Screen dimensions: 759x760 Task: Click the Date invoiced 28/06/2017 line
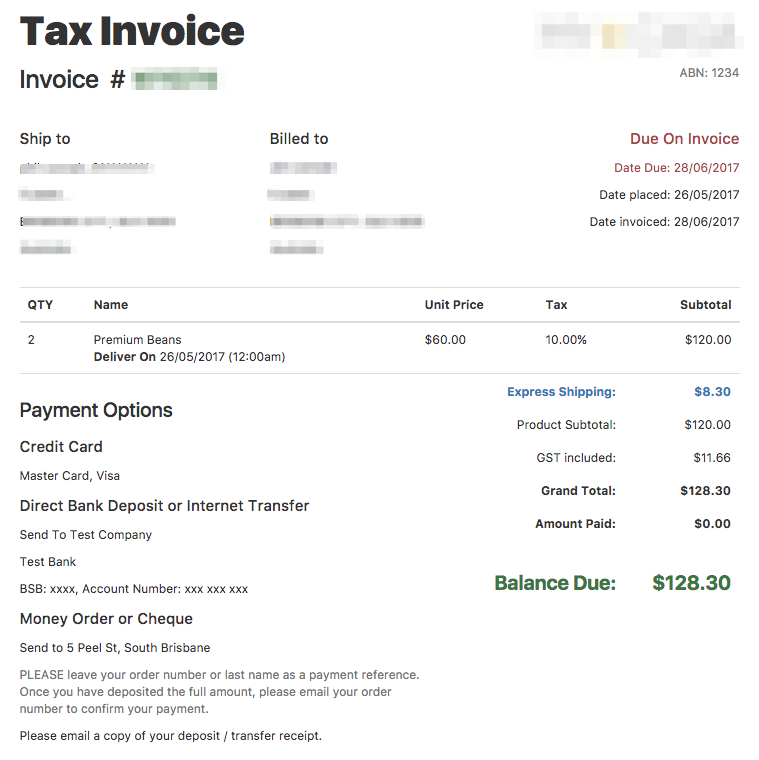[664, 222]
